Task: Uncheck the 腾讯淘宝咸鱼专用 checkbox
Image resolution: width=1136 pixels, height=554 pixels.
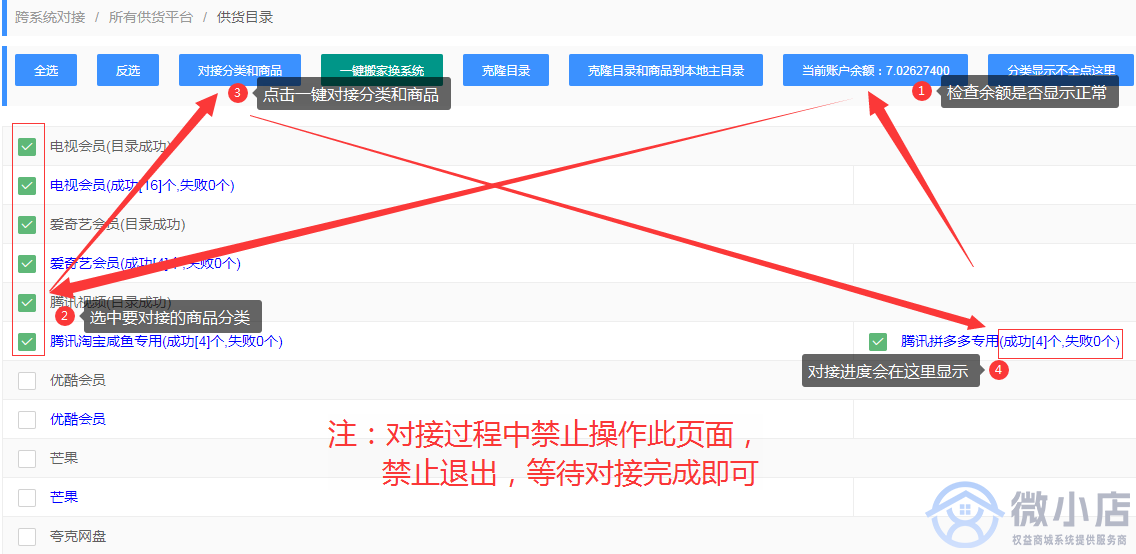Action: (x=27, y=341)
